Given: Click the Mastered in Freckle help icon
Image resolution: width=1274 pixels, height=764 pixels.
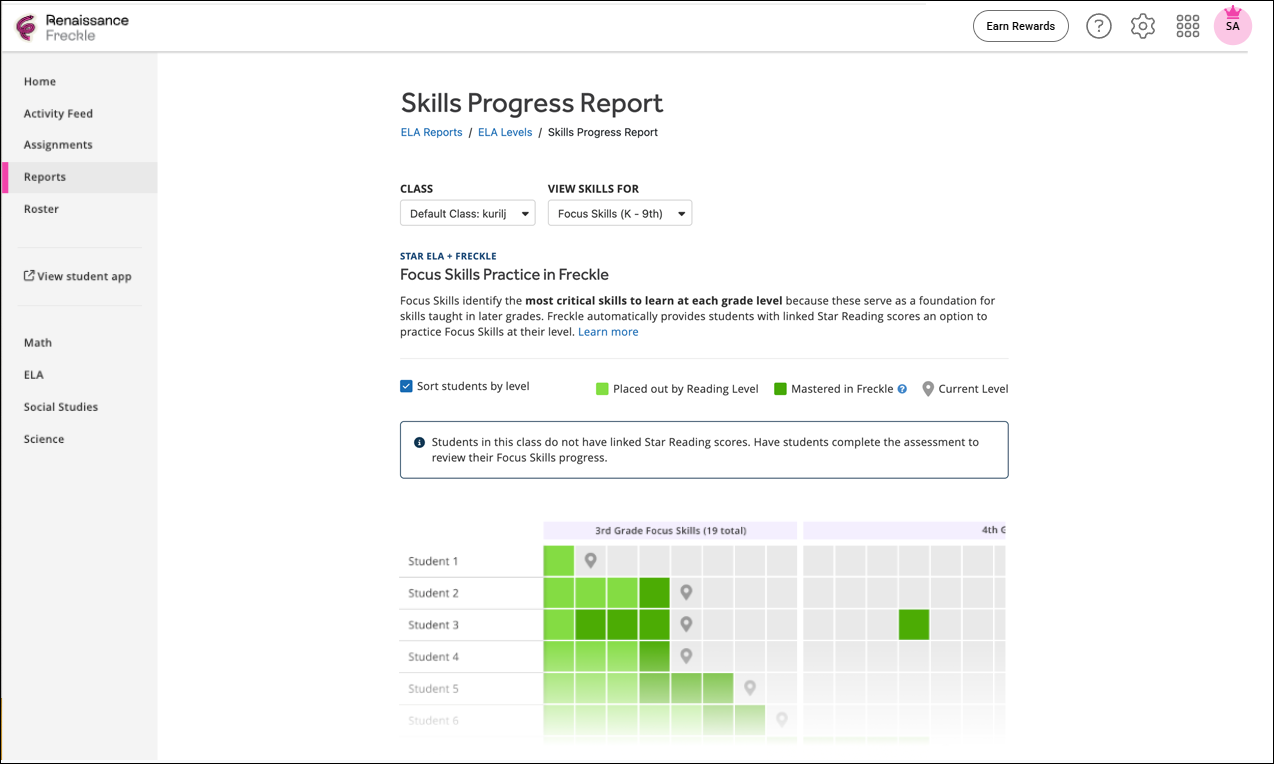Looking at the screenshot, I should click(902, 389).
